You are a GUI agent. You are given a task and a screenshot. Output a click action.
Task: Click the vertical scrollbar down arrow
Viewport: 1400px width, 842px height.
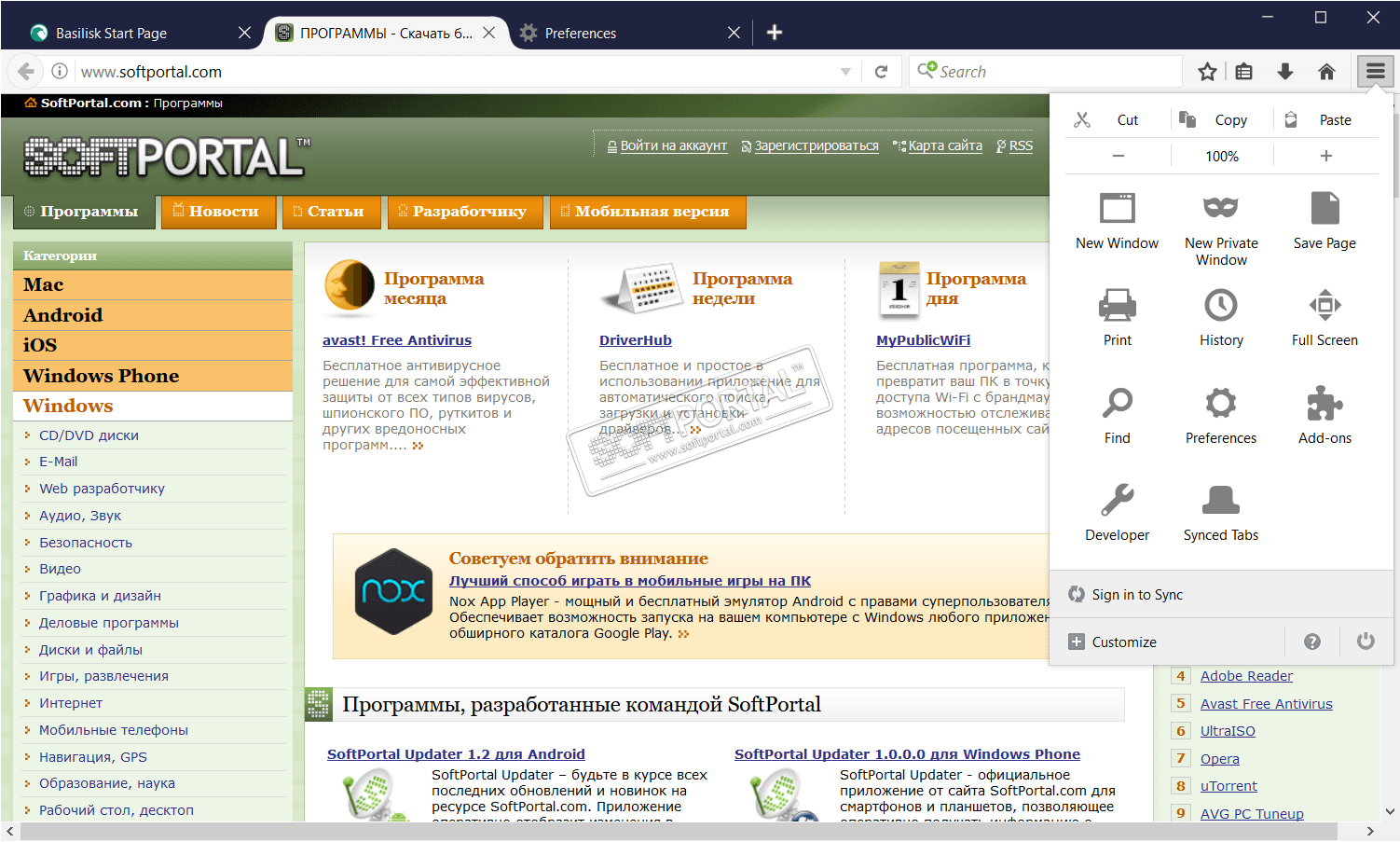tap(1391, 811)
